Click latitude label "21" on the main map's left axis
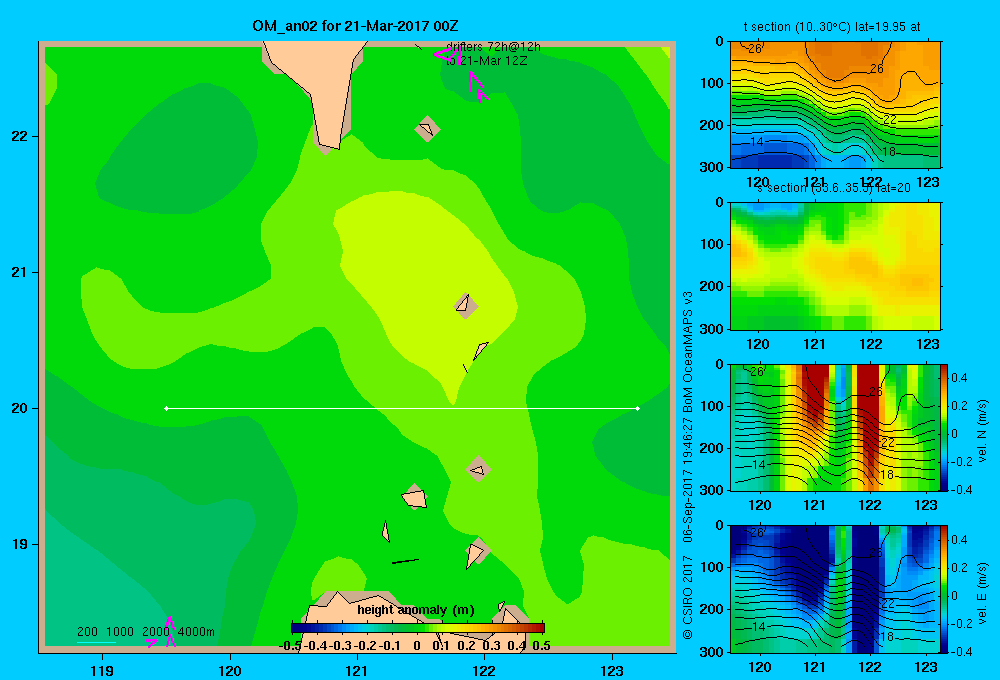 pos(19,272)
